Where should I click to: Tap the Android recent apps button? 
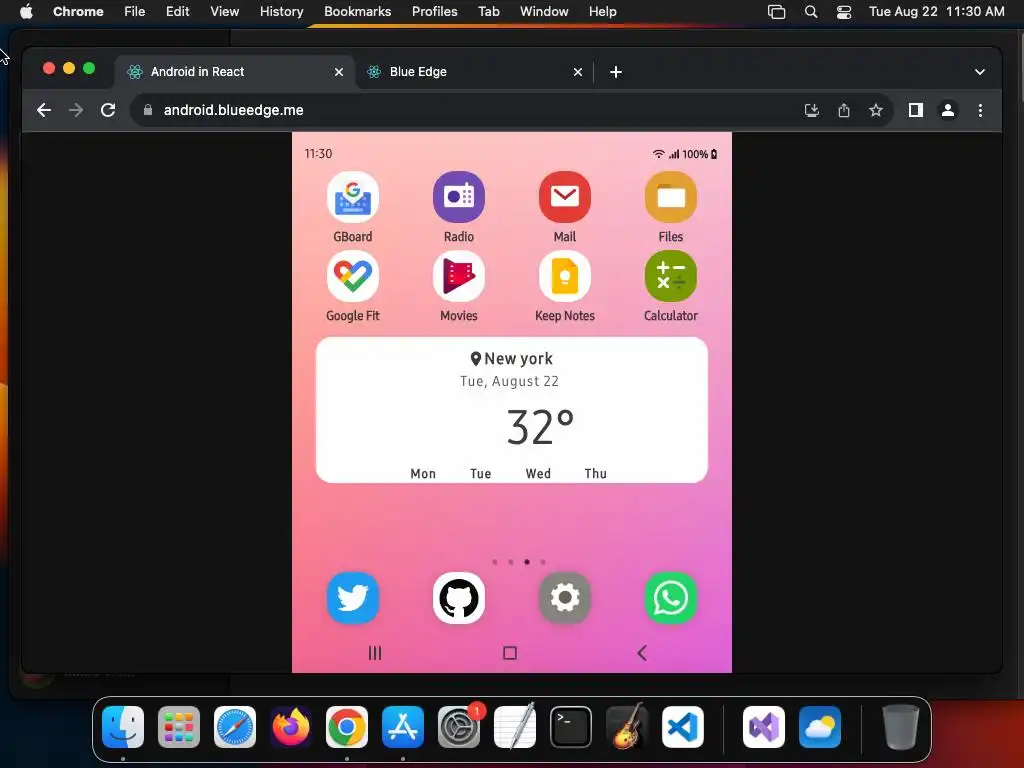(x=375, y=652)
